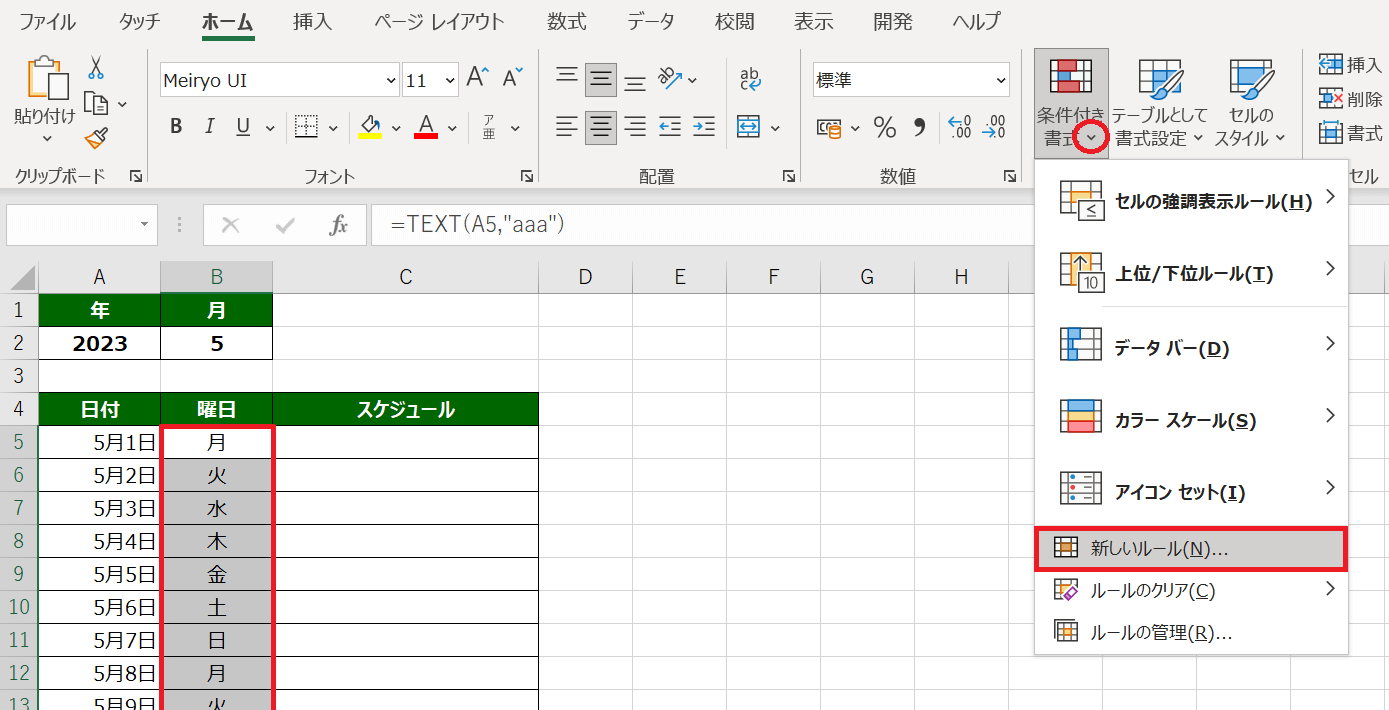Image resolution: width=1389 pixels, height=710 pixels.
Task: Click the format painter brush icon
Action: pyautogui.click(x=97, y=138)
